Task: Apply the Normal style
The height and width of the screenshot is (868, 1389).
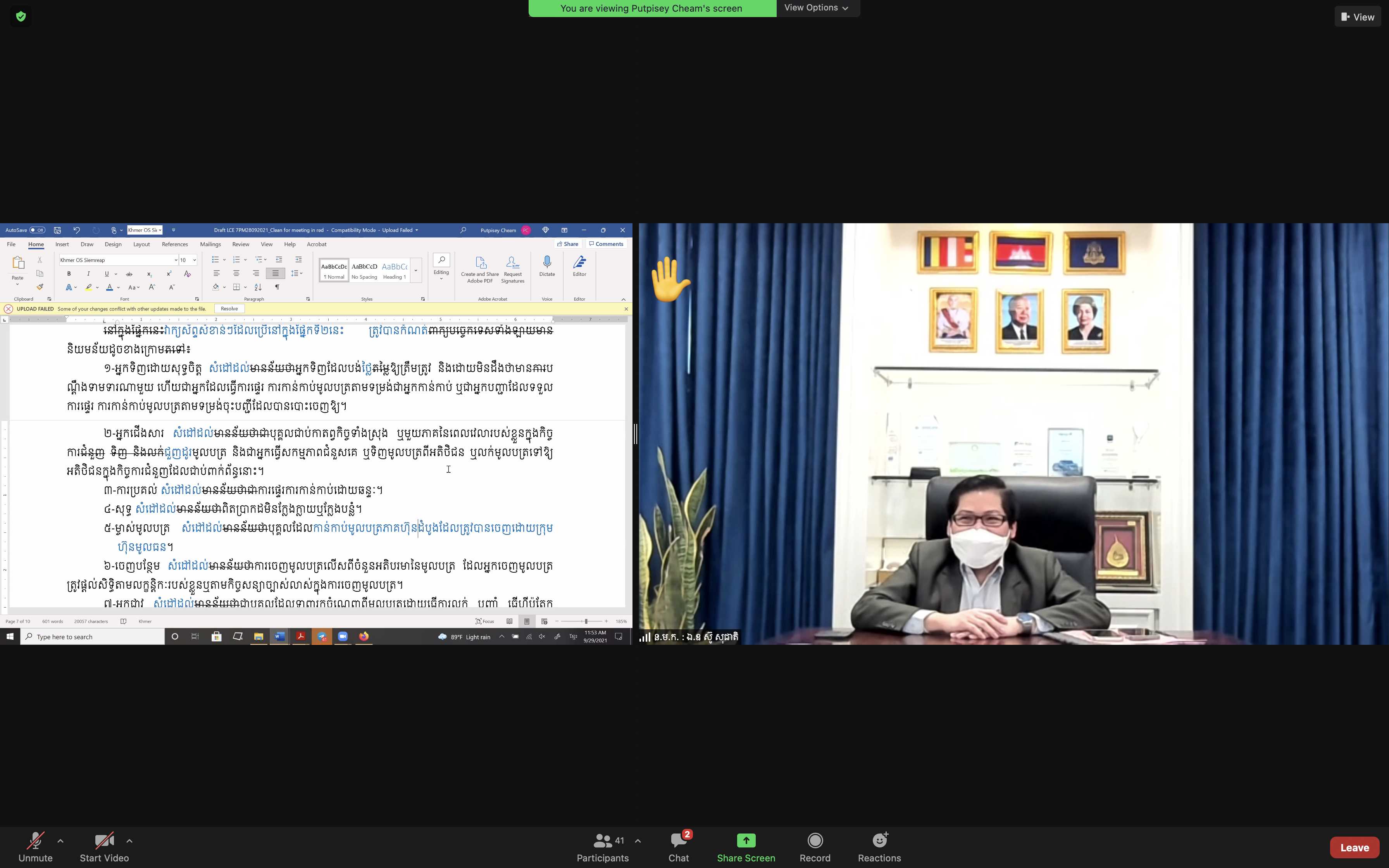Action: coord(334,270)
